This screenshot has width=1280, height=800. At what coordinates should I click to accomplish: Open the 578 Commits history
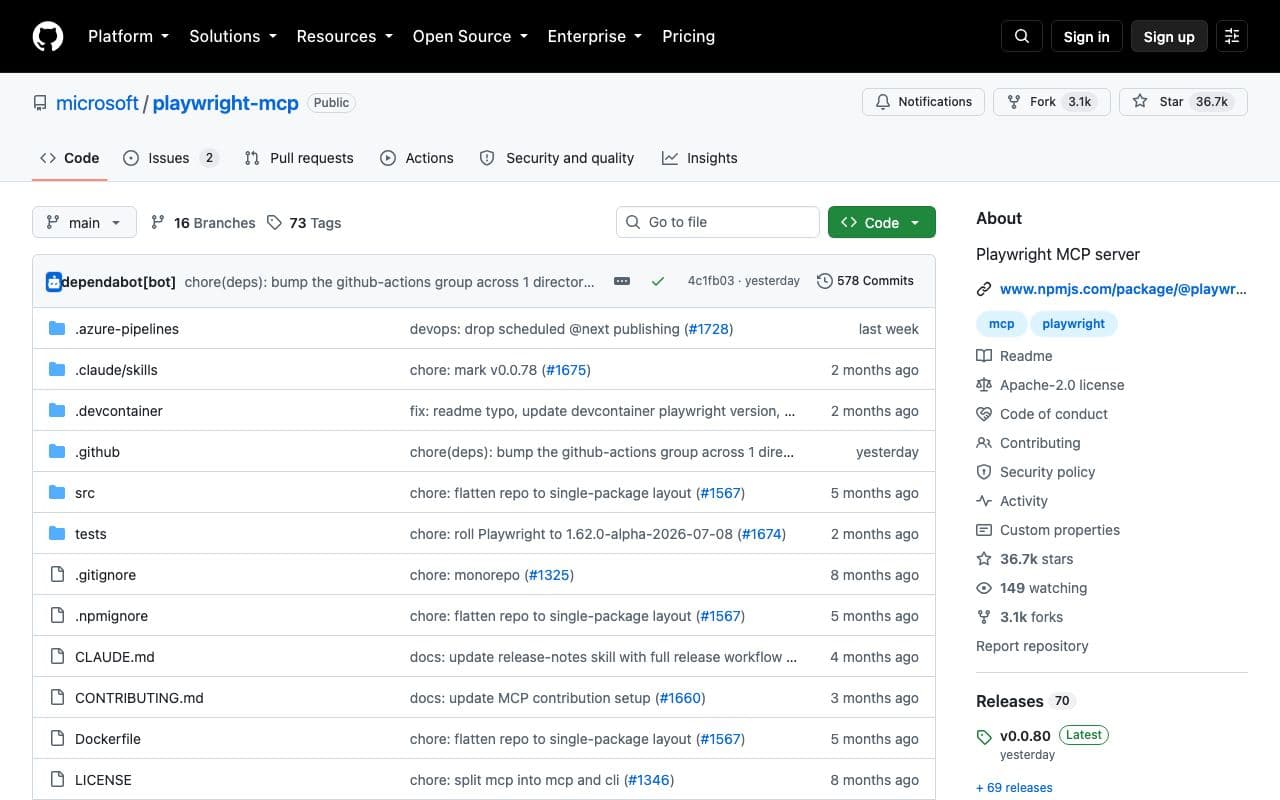[x=865, y=281]
